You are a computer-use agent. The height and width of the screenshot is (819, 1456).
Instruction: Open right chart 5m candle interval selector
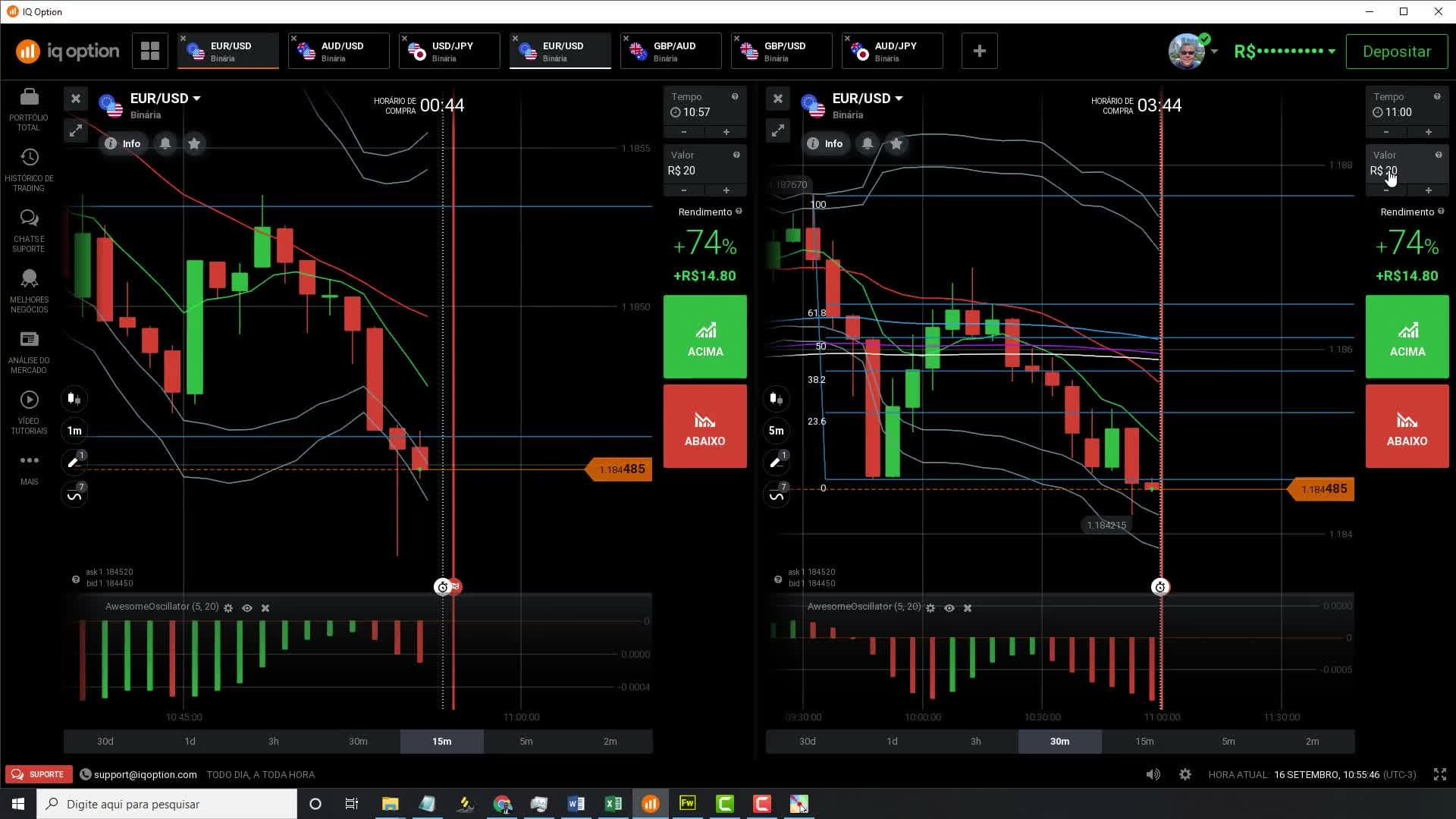777,431
